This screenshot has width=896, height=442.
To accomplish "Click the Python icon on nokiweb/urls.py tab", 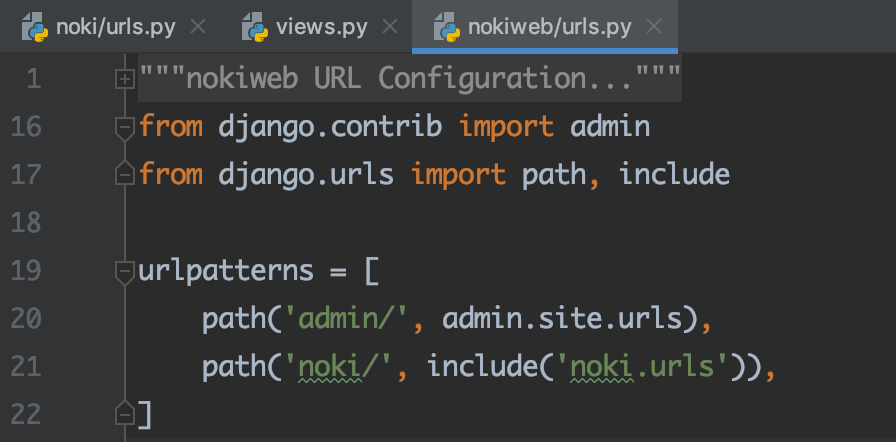I will click(450, 27).
